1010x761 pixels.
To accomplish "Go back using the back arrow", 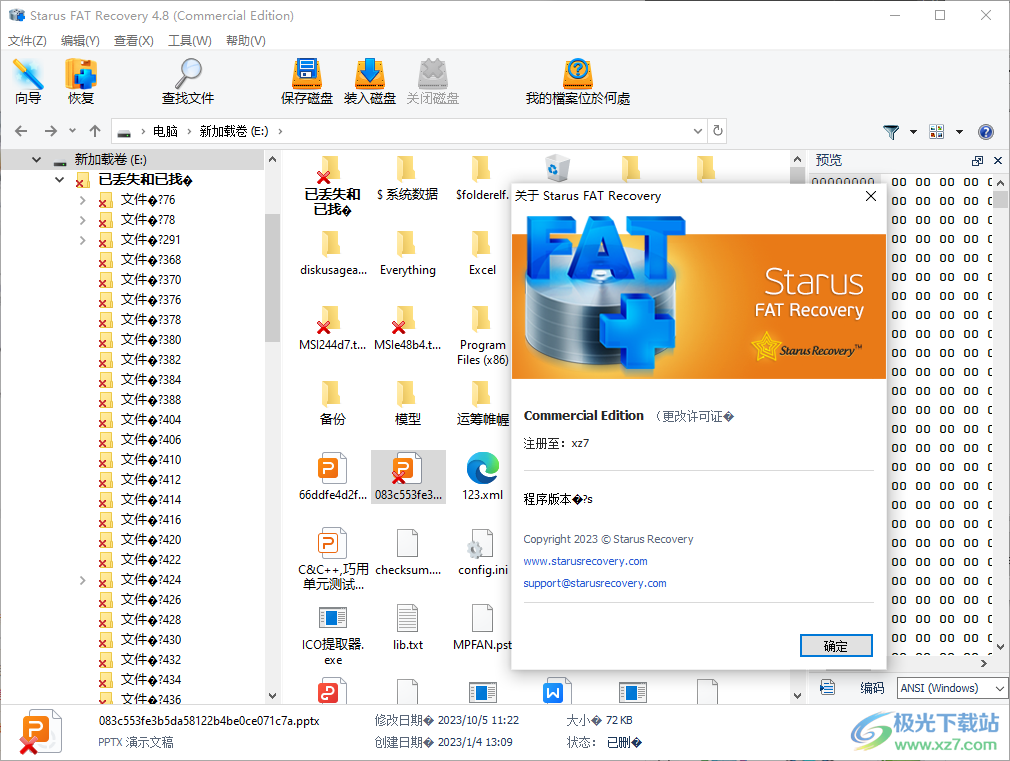I will click(x=20, y=131).
